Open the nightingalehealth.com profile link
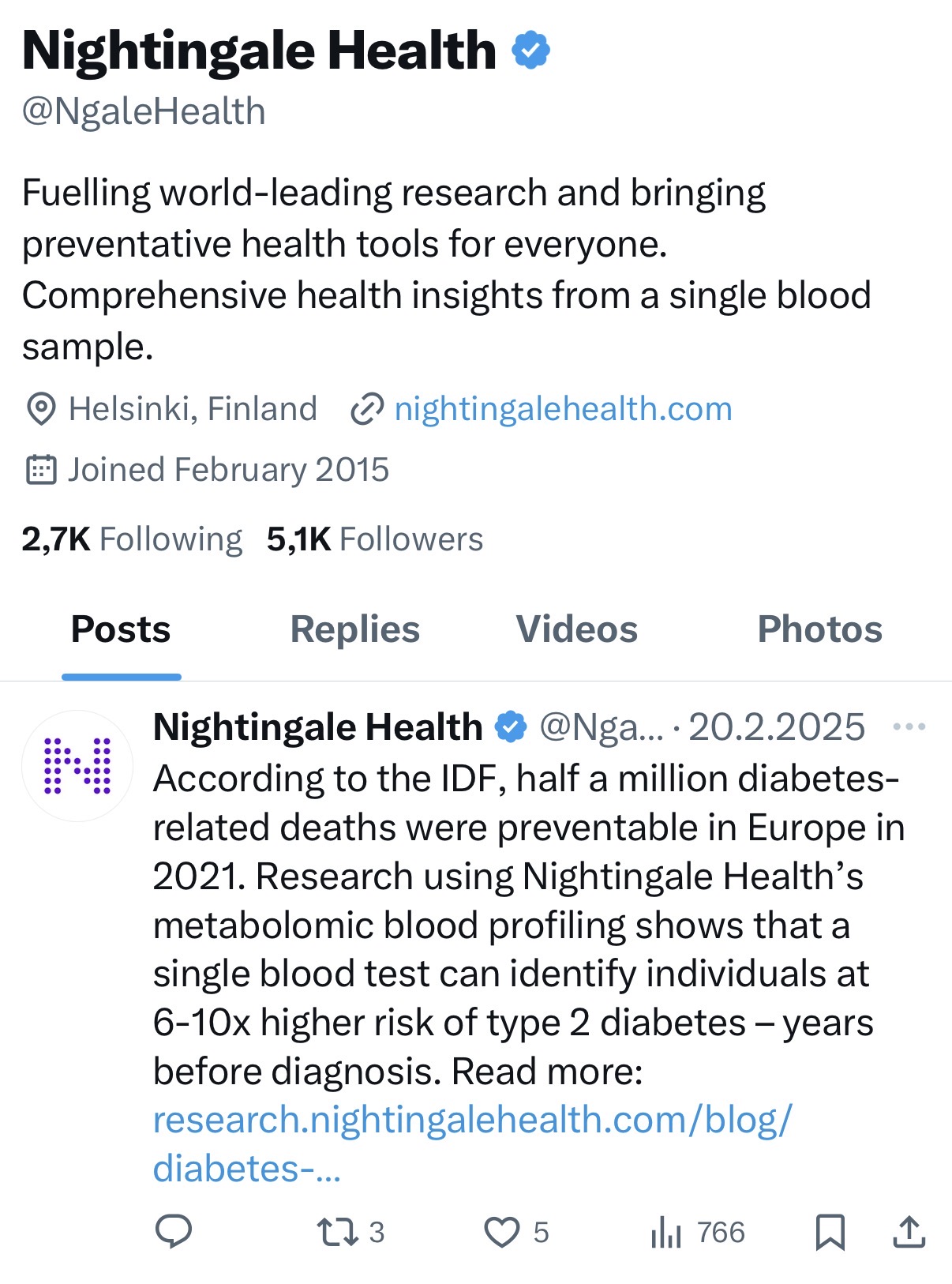The width and height of the screenshot is (952, 1284). click(563, 409)
